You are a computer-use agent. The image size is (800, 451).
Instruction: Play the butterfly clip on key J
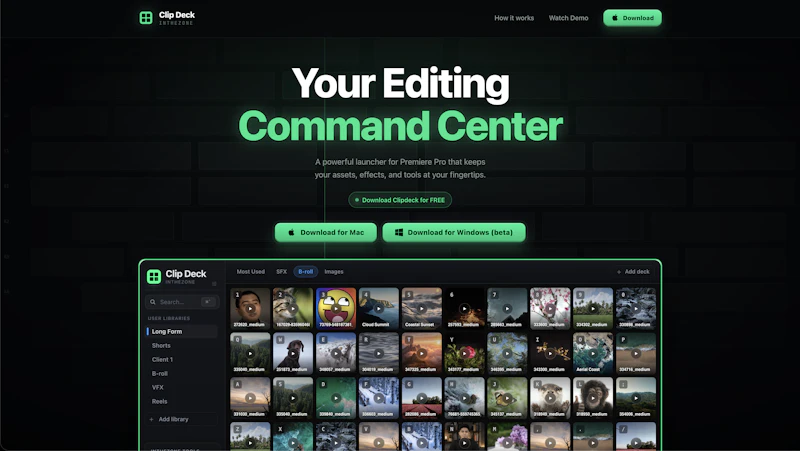507,398
